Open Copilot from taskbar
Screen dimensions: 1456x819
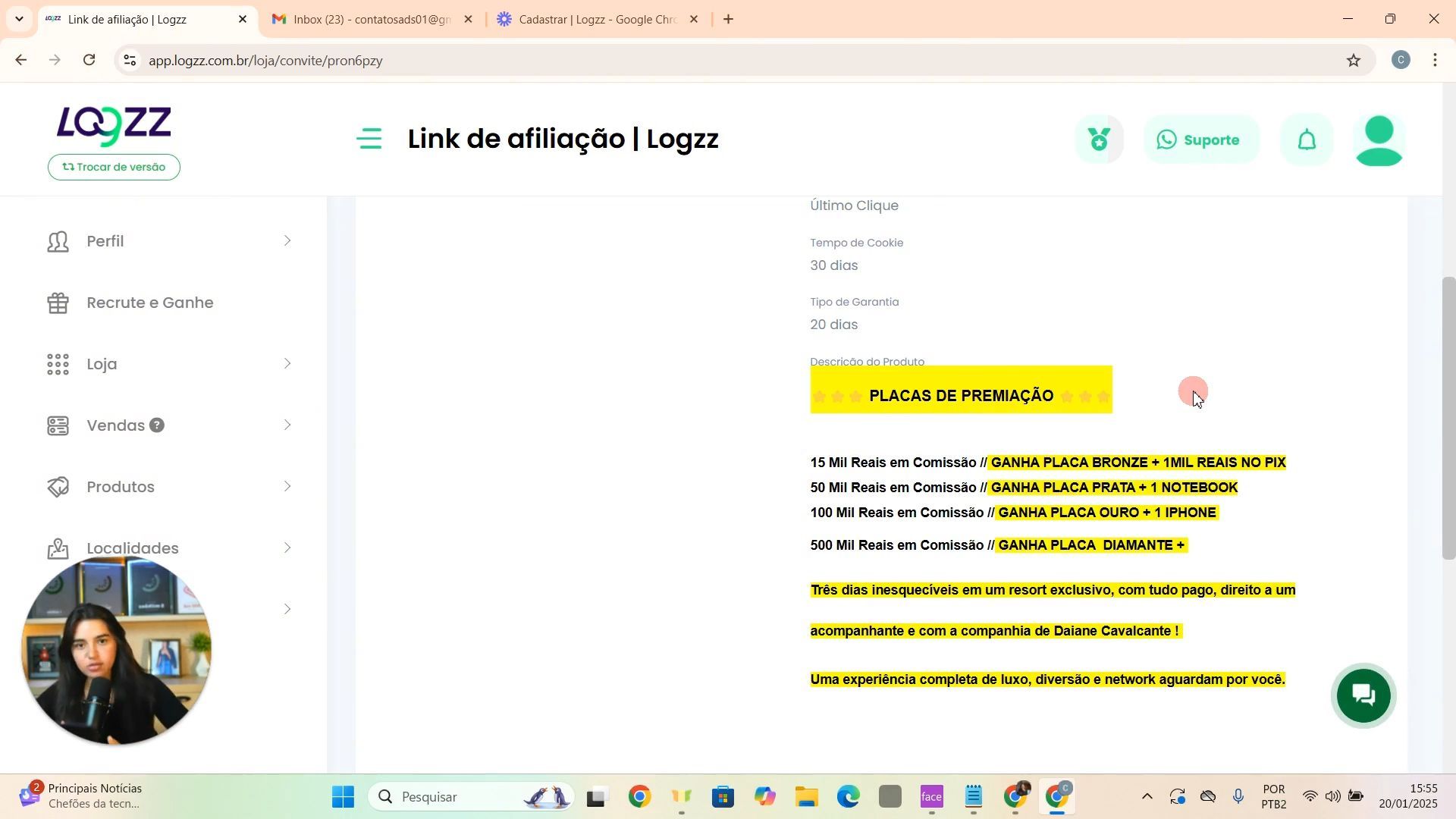point(764,797)
